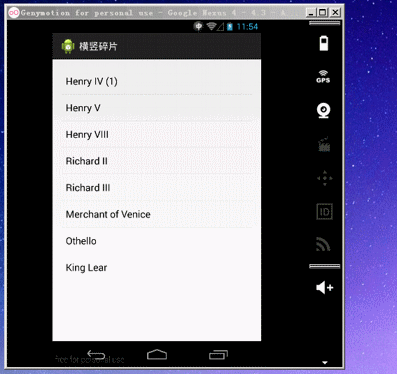The image size is (397, 374).
Task: Tap the Android recent apps button
Action: 218,355
